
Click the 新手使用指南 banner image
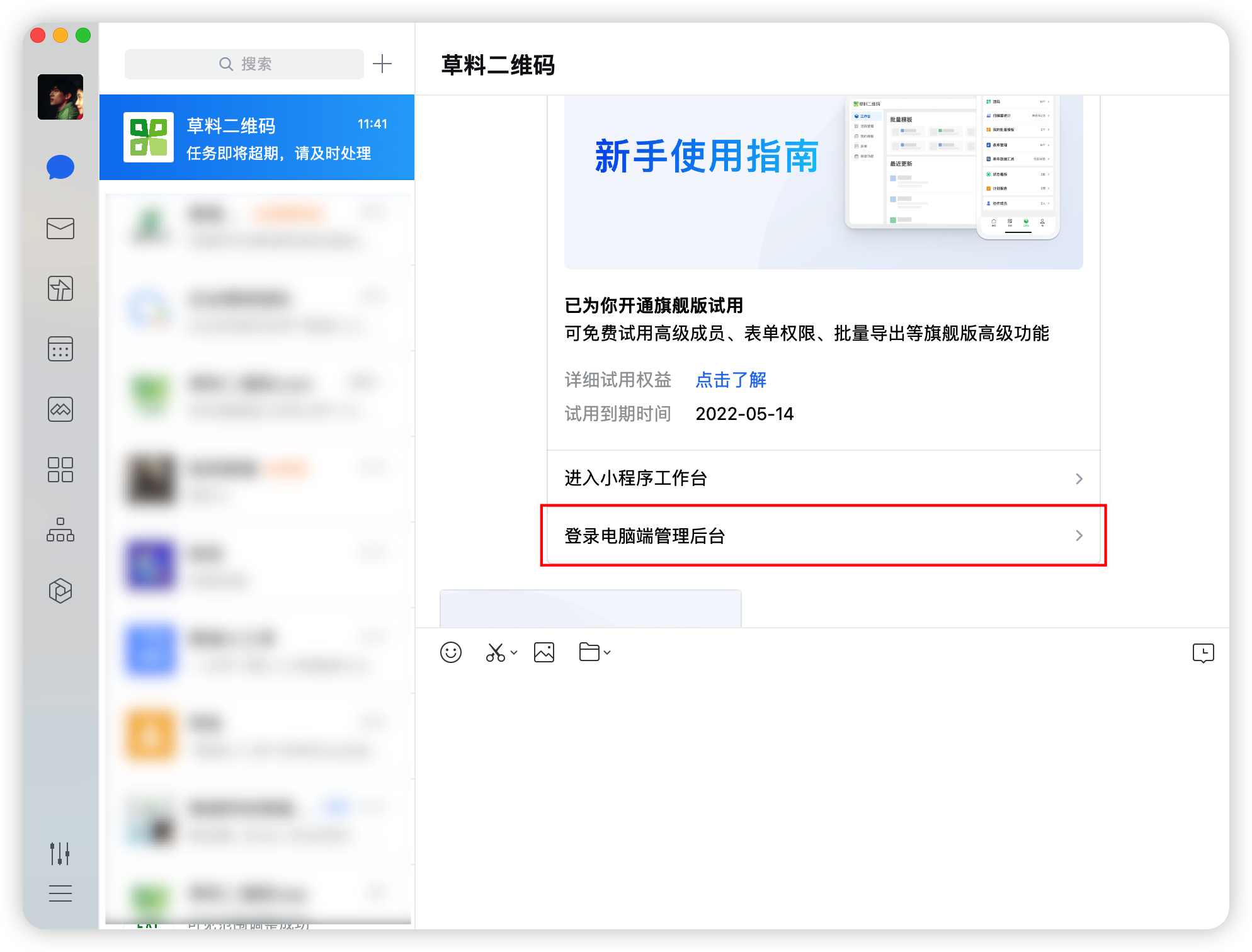pos(824,183)
